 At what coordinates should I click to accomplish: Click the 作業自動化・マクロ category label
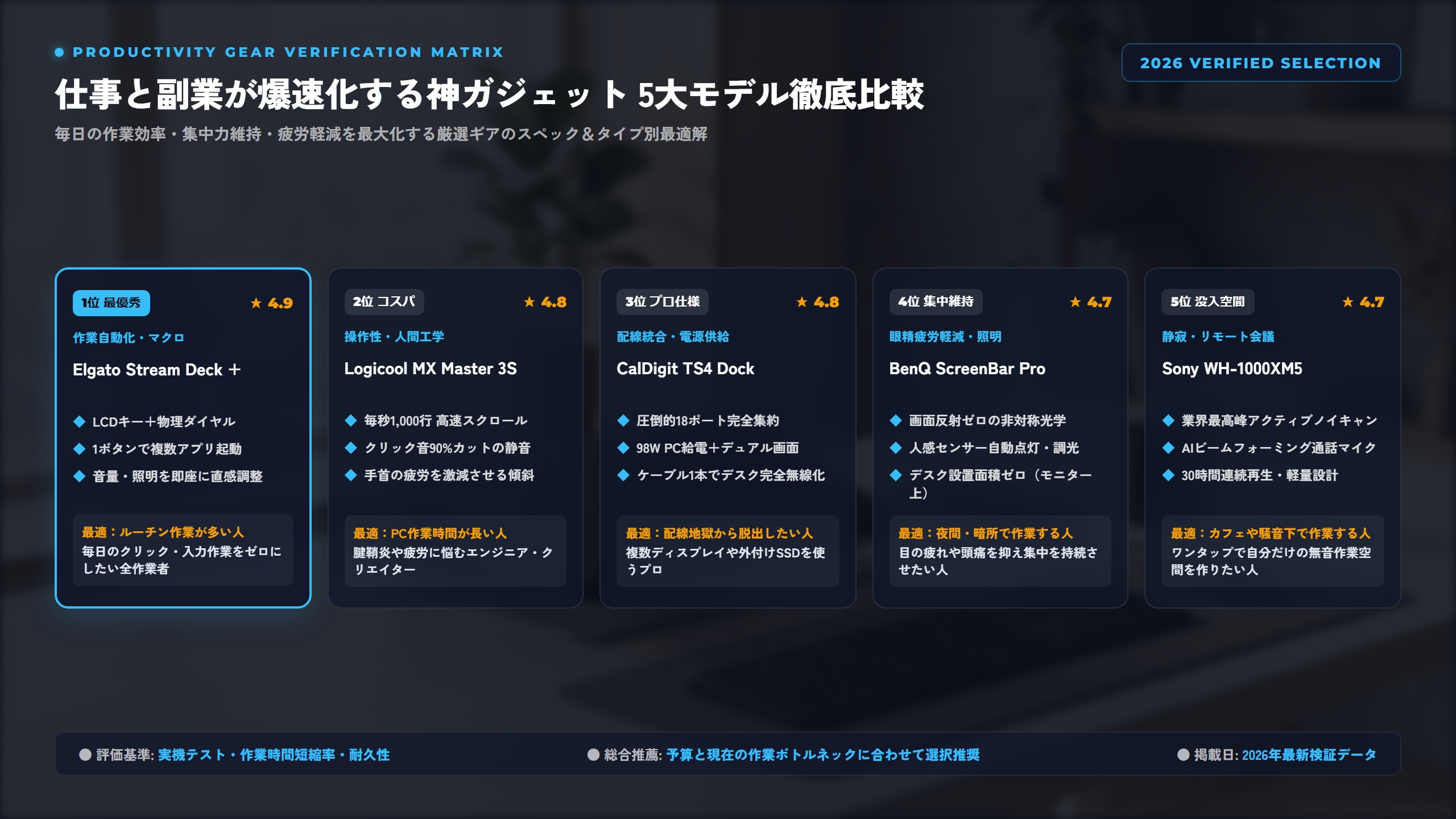click(129, 338)
